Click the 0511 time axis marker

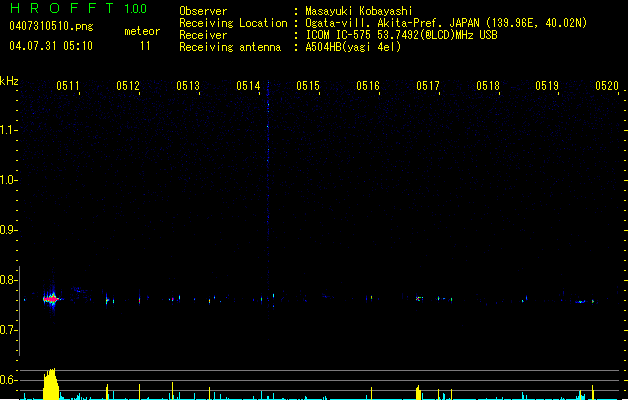coord(68,86)
